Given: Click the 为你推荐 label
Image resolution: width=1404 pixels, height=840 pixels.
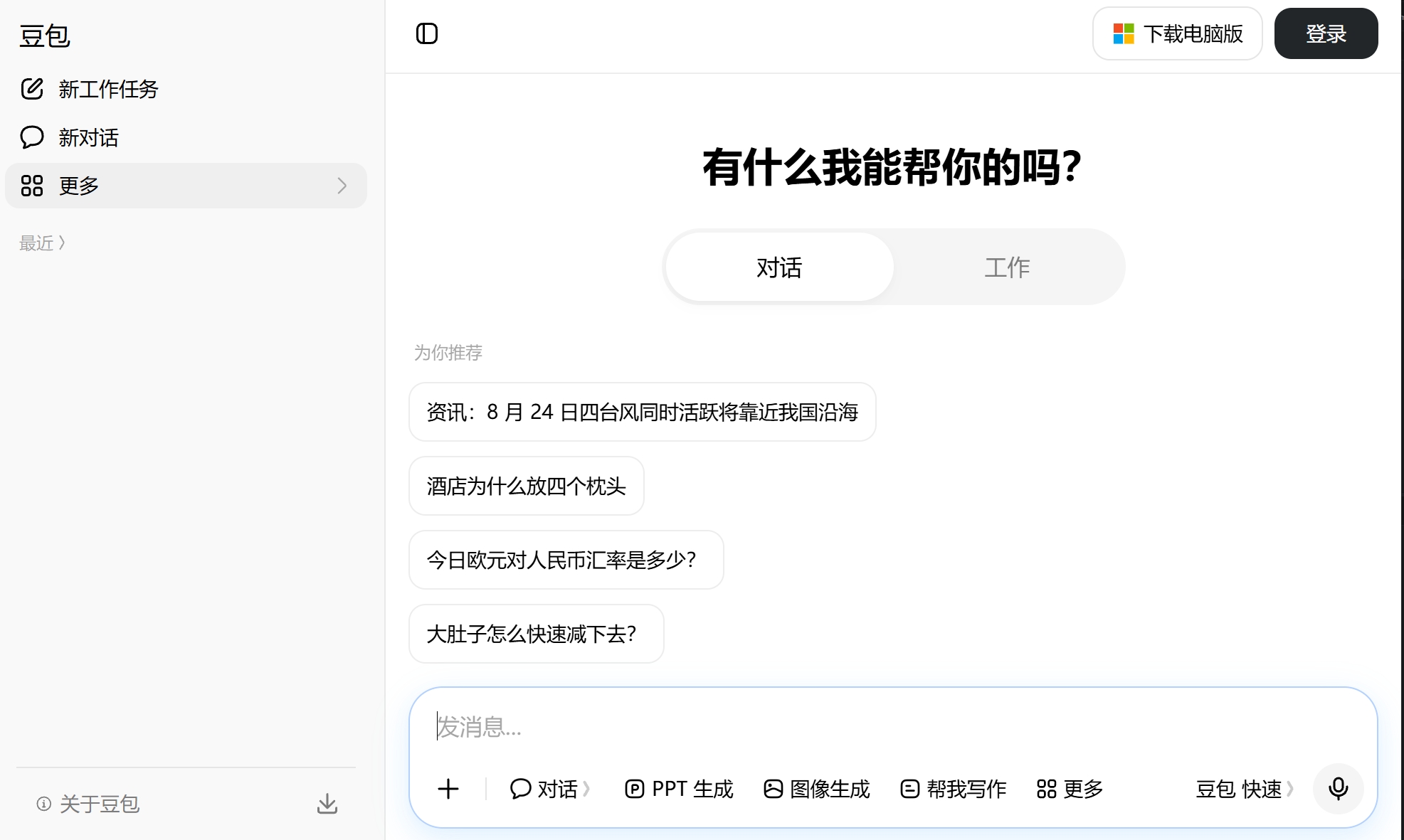Looking at the screenshot, I should tap(448, 353).
